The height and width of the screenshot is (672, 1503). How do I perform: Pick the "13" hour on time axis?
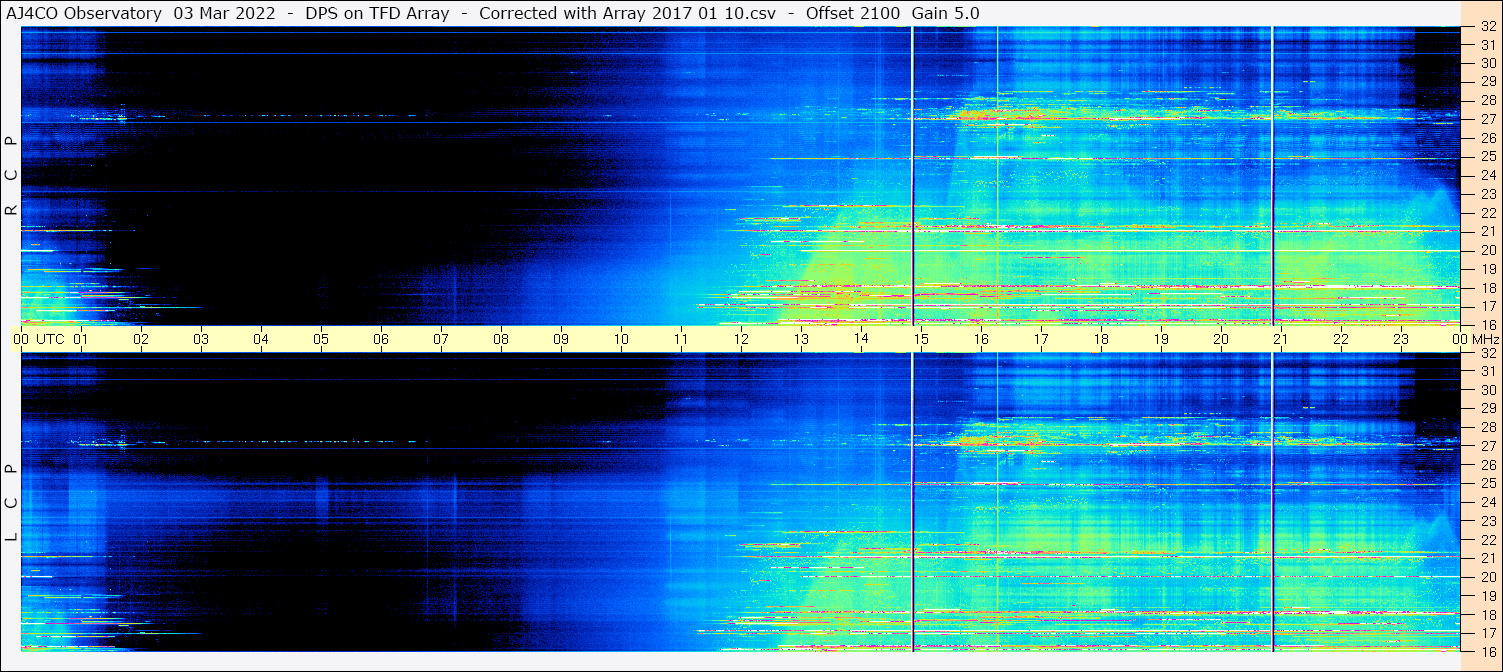[801, 340]
